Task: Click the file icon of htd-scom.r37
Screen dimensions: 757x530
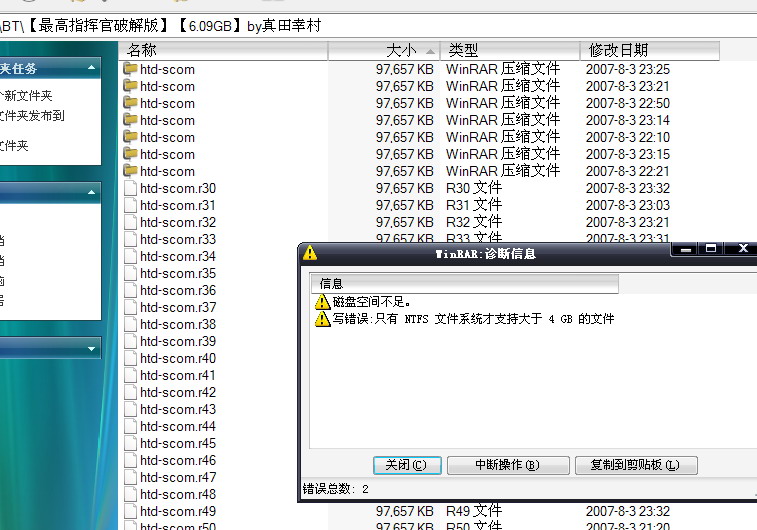Action: [x=130, y=307]
